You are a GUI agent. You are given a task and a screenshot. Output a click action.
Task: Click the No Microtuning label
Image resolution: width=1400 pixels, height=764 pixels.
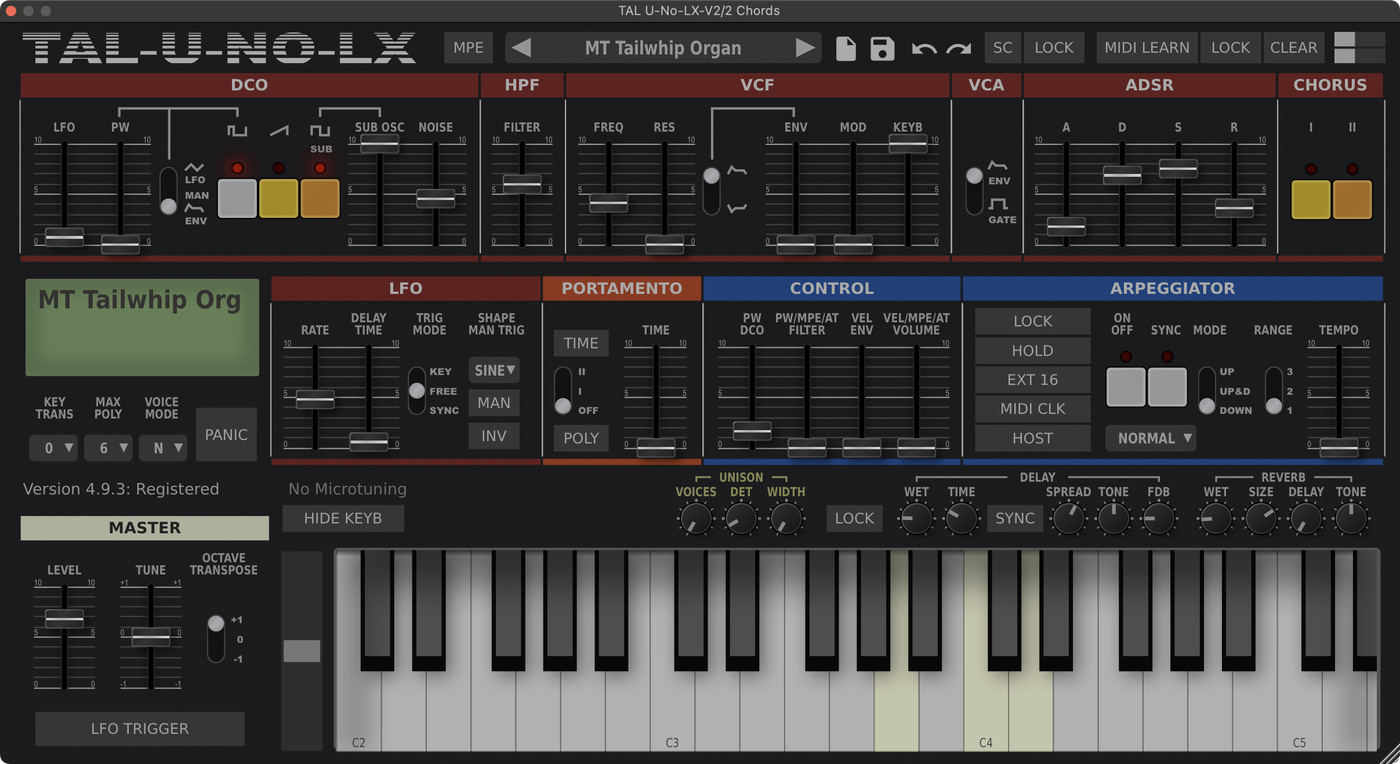[347, 489]
